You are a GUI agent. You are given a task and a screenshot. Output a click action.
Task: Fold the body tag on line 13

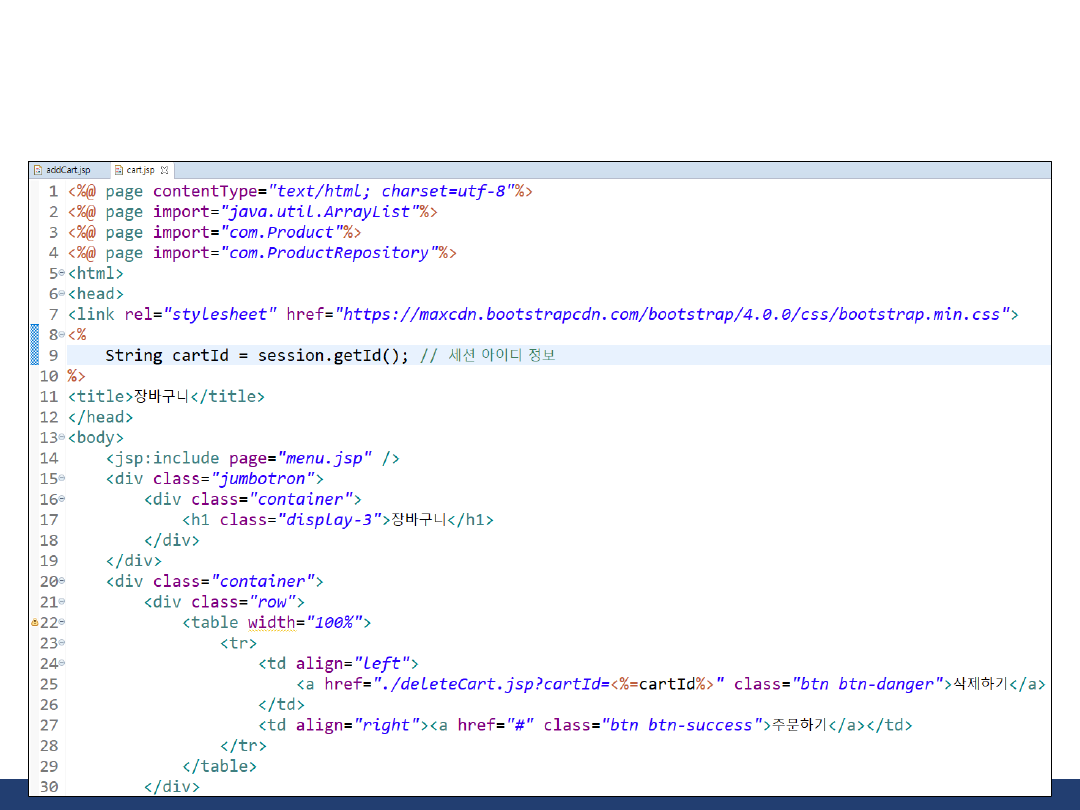(x=62, y=437)
